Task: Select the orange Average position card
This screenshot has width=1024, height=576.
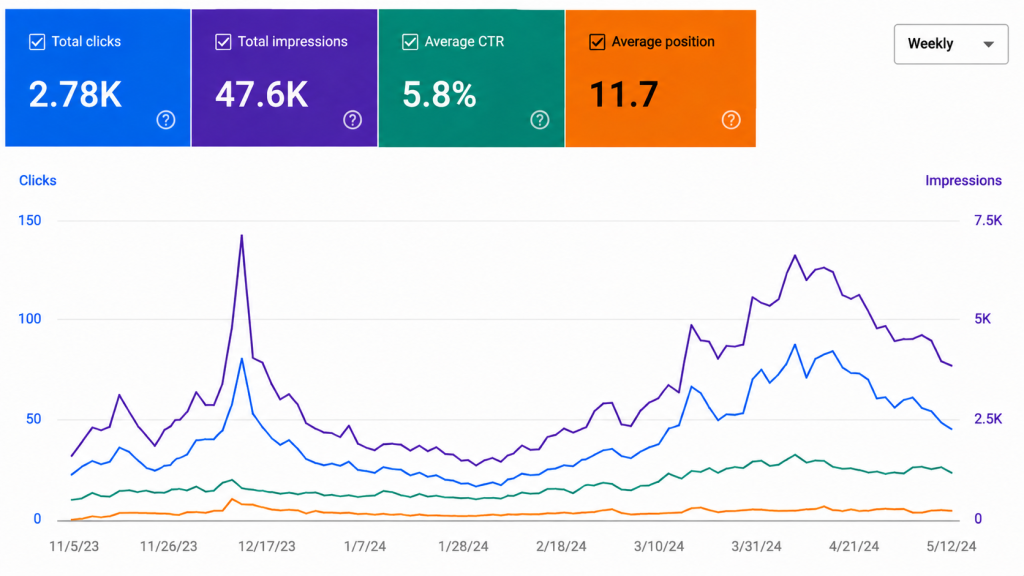Action: point(661,78)
